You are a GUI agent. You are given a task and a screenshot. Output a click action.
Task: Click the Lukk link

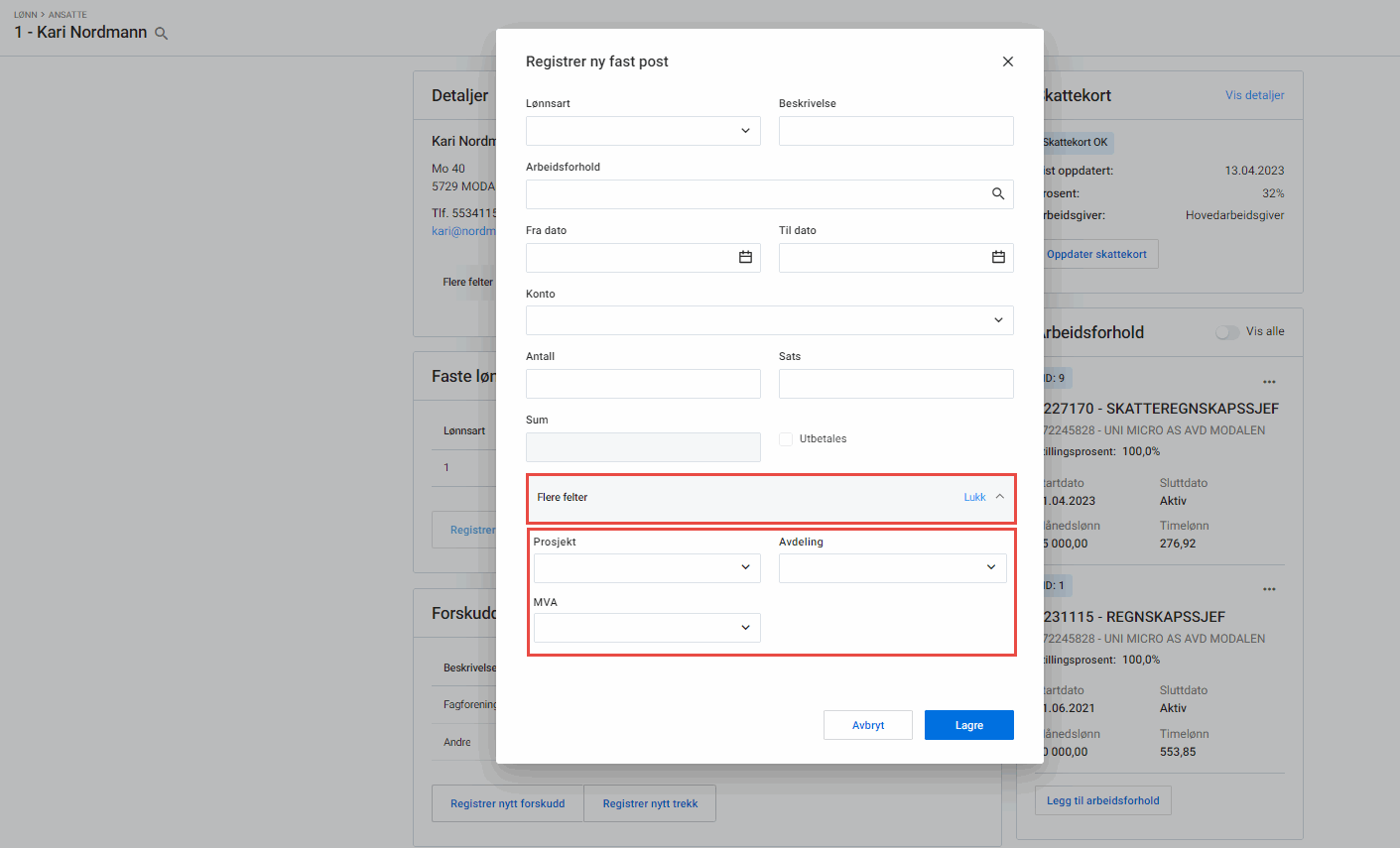point(974,497)
